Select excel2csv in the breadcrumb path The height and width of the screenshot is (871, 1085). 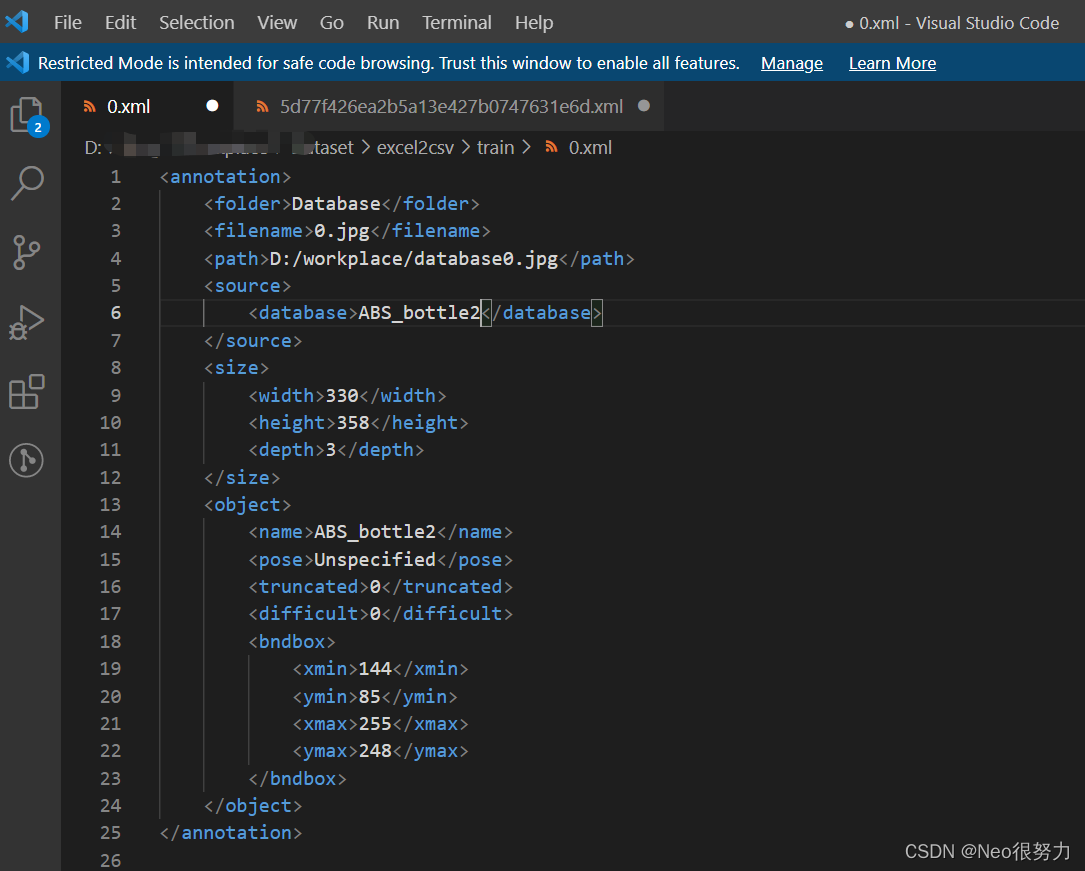tap(415, 148)
